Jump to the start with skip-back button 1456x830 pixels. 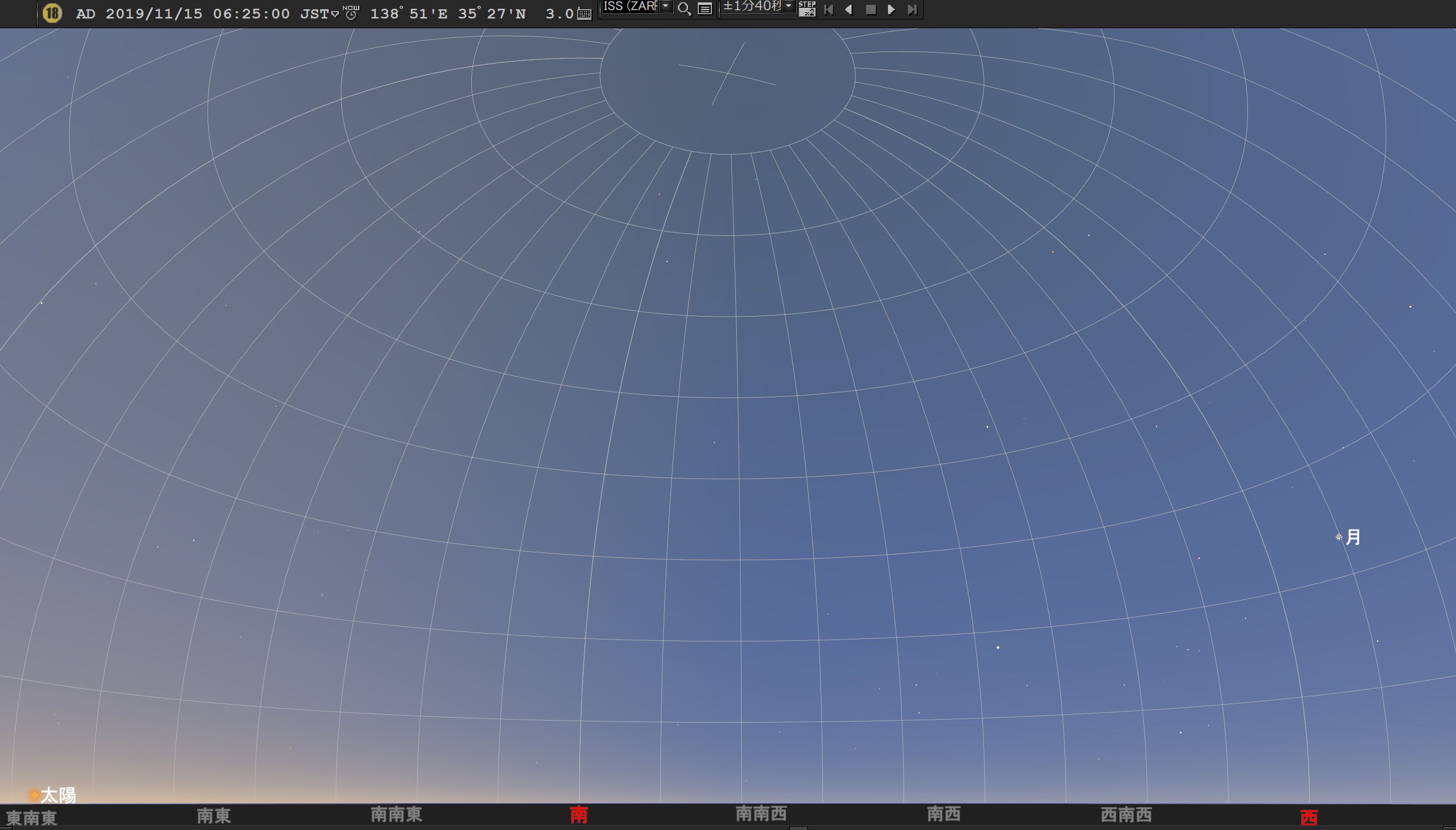(x=829, y=10)
